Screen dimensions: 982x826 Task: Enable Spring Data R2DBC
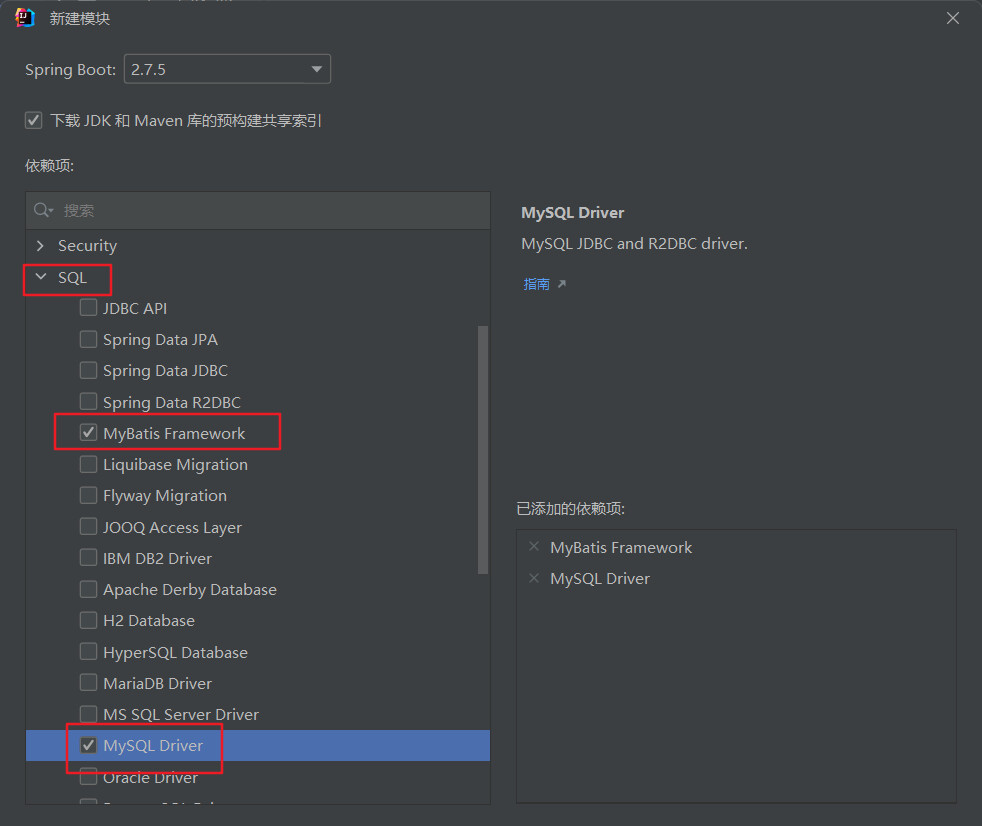[x=88, y=401]
